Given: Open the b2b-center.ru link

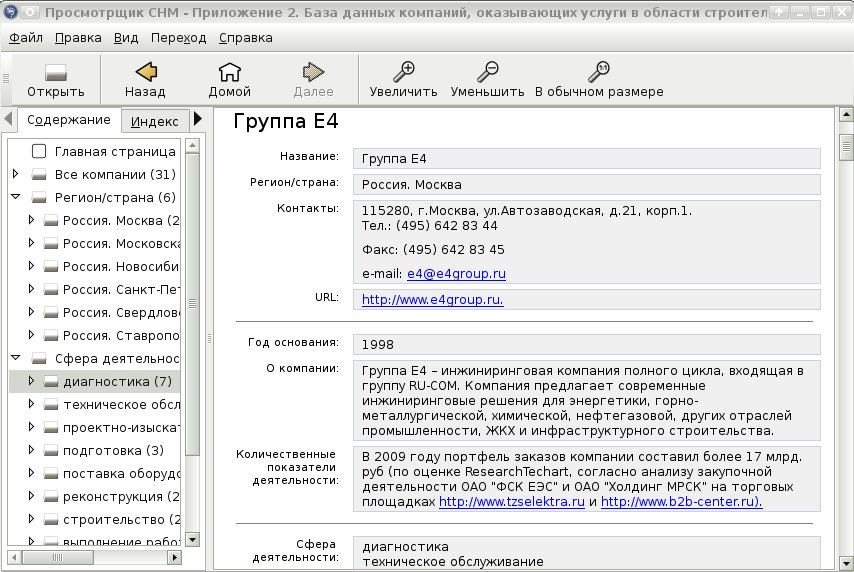Looking at the screenshot, I should pyautogui.click(x=681, y=501).
